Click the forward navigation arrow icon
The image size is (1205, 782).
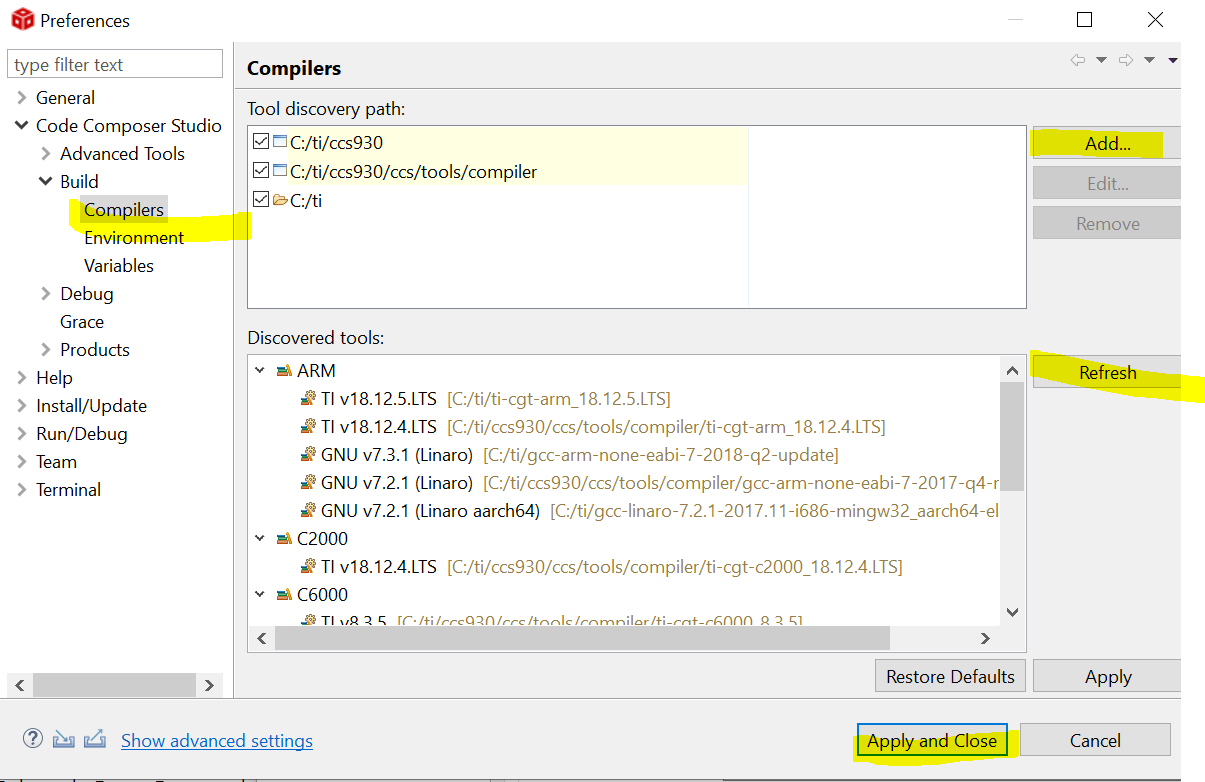click(x=1126, y=60)
